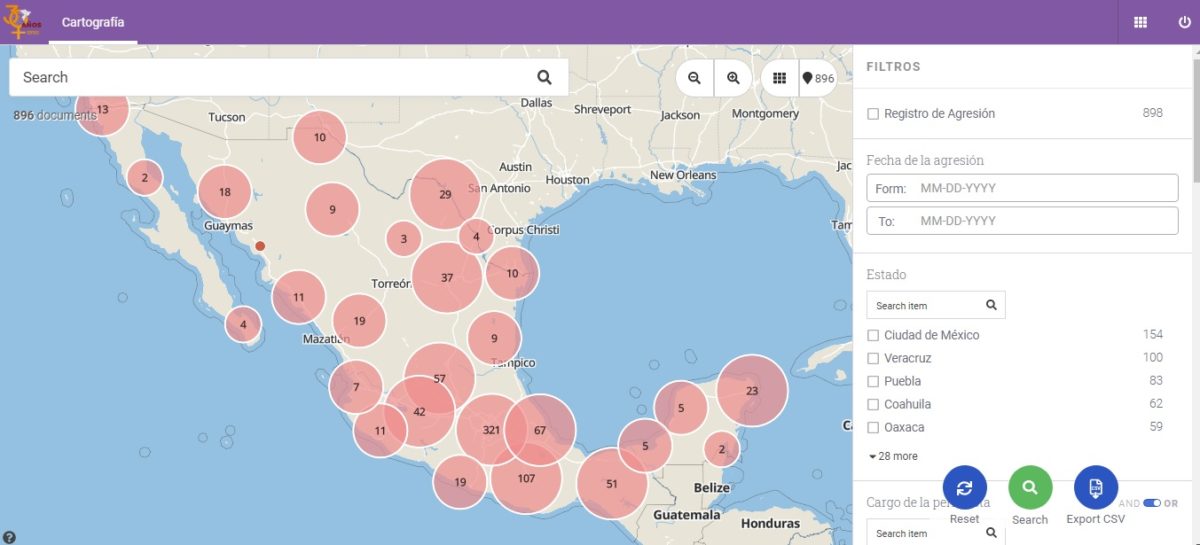Screen dimensions: 1200x545
Task: Tick the Ciudad de México checkbox
Action: 873,335
